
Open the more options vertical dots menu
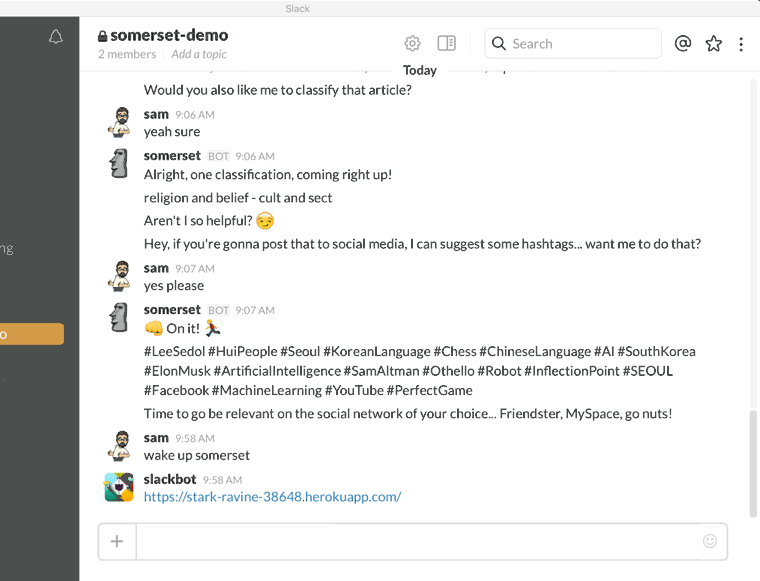[x=741, y=44]
